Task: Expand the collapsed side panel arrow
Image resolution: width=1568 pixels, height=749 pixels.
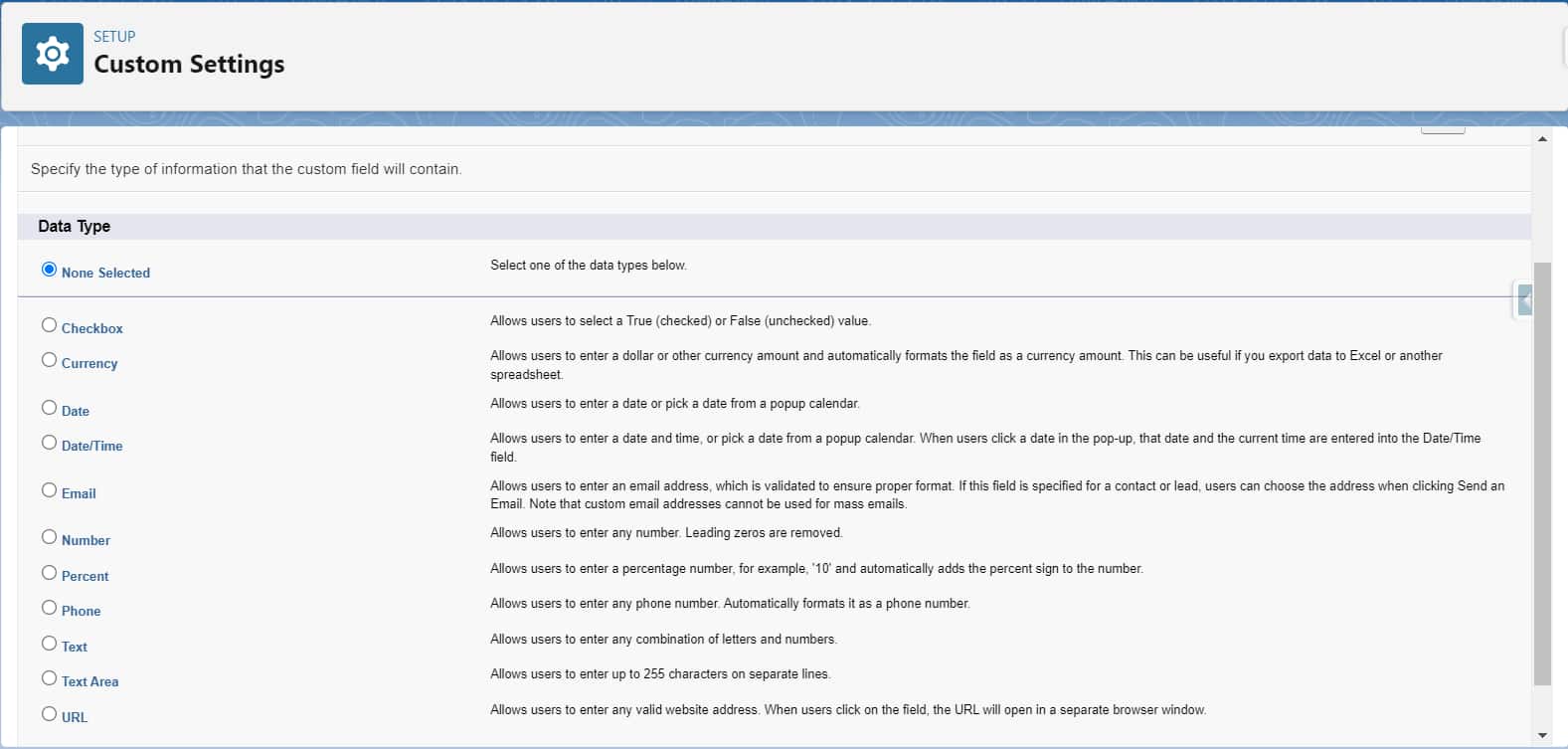Action: (1524, 299)
